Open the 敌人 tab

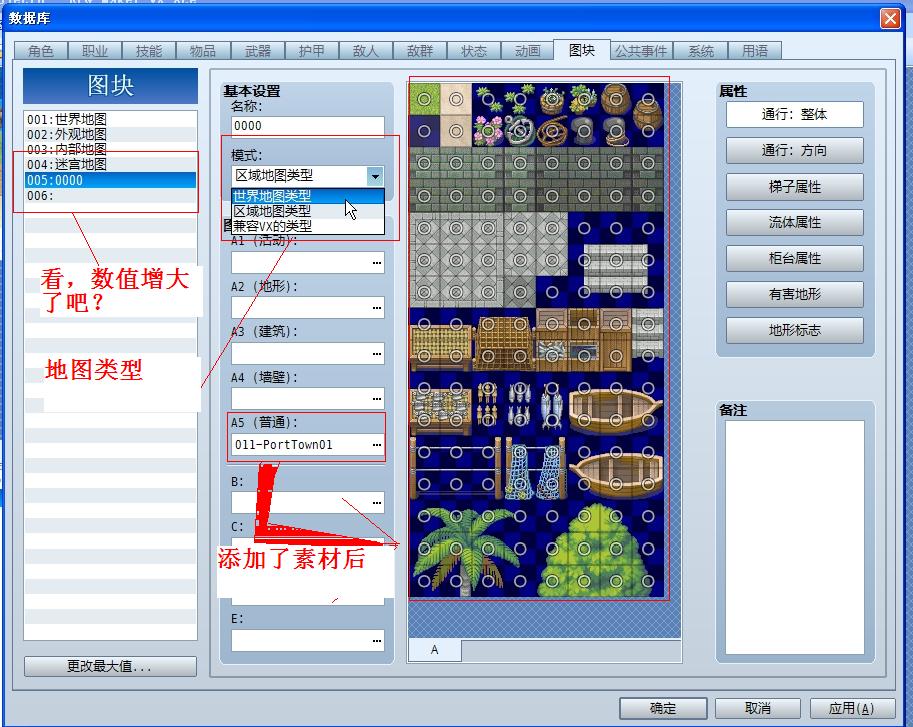(366, 51)
